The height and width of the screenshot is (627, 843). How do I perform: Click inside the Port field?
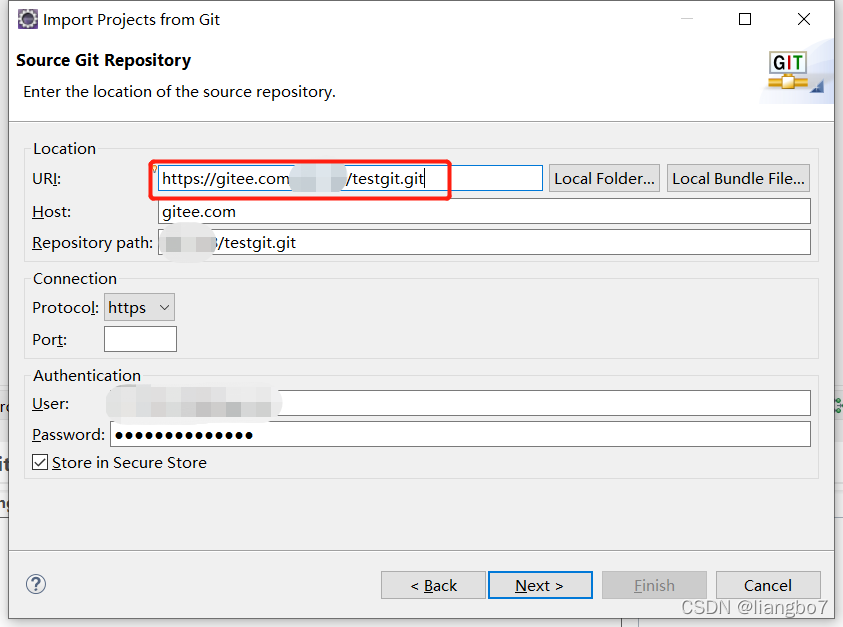point(140,339)
